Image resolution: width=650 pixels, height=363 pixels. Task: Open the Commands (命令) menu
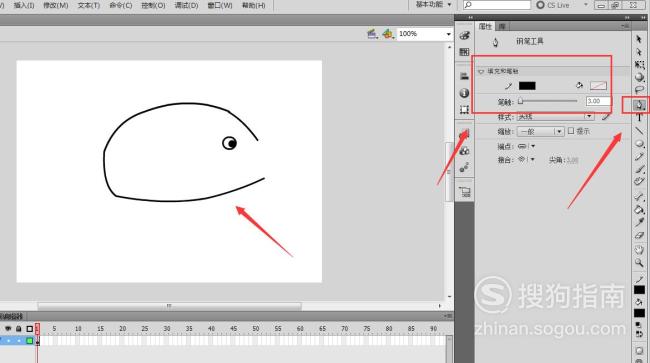(121, 5)
